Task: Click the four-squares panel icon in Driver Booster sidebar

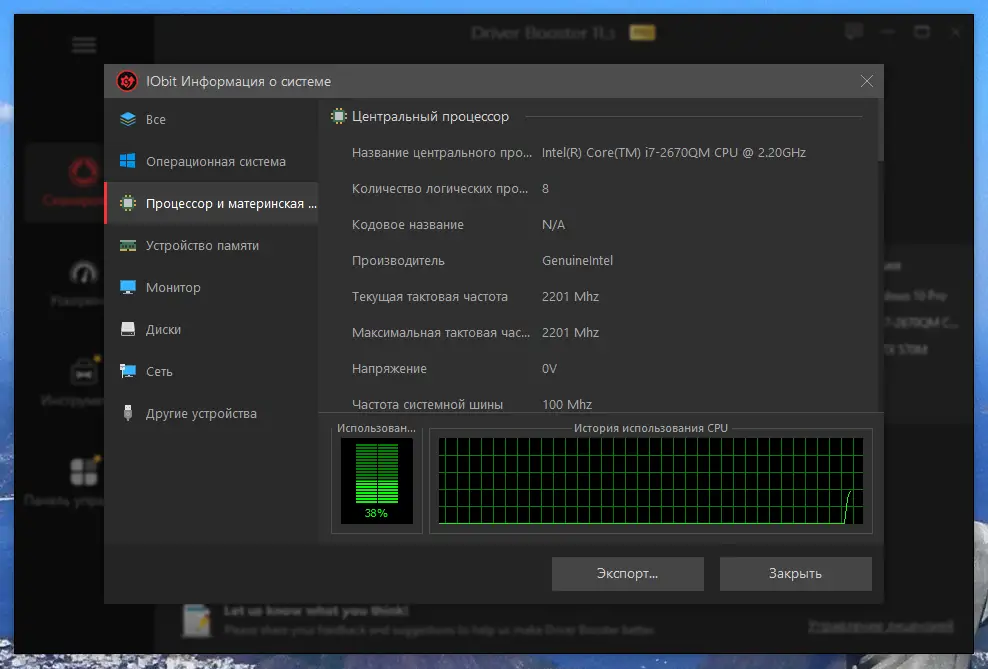Action: tap(84, 471)
